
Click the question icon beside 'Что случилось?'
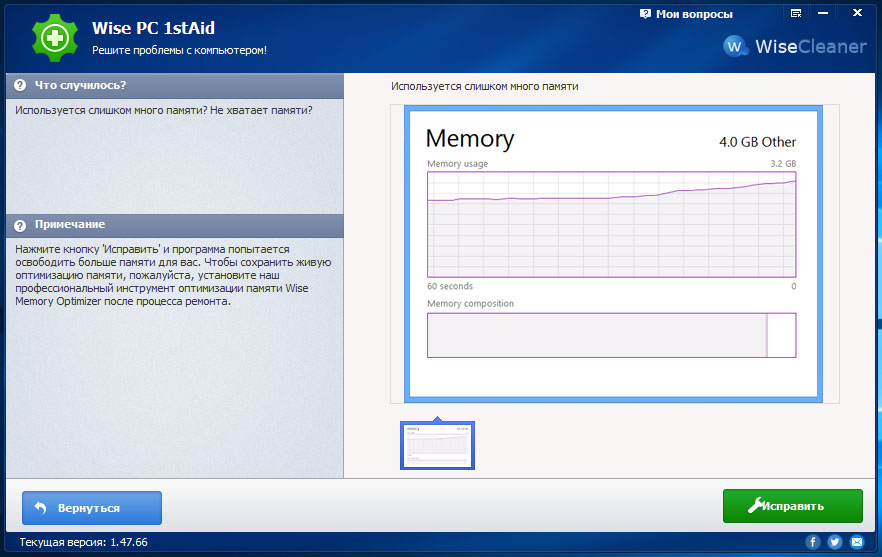click(20, 85)
